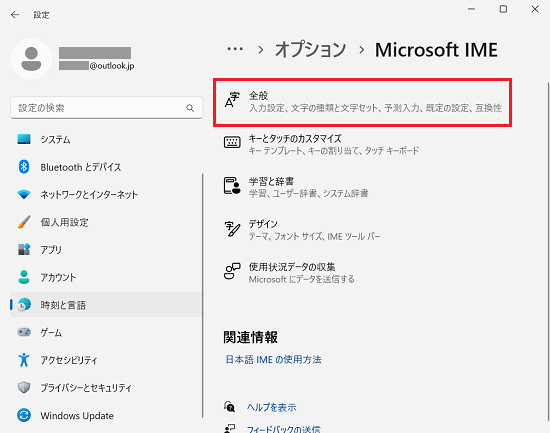This screenshot has height=433, width=550.
Task: Focus the 設定の検索 search box
Action: pos(106,108)
